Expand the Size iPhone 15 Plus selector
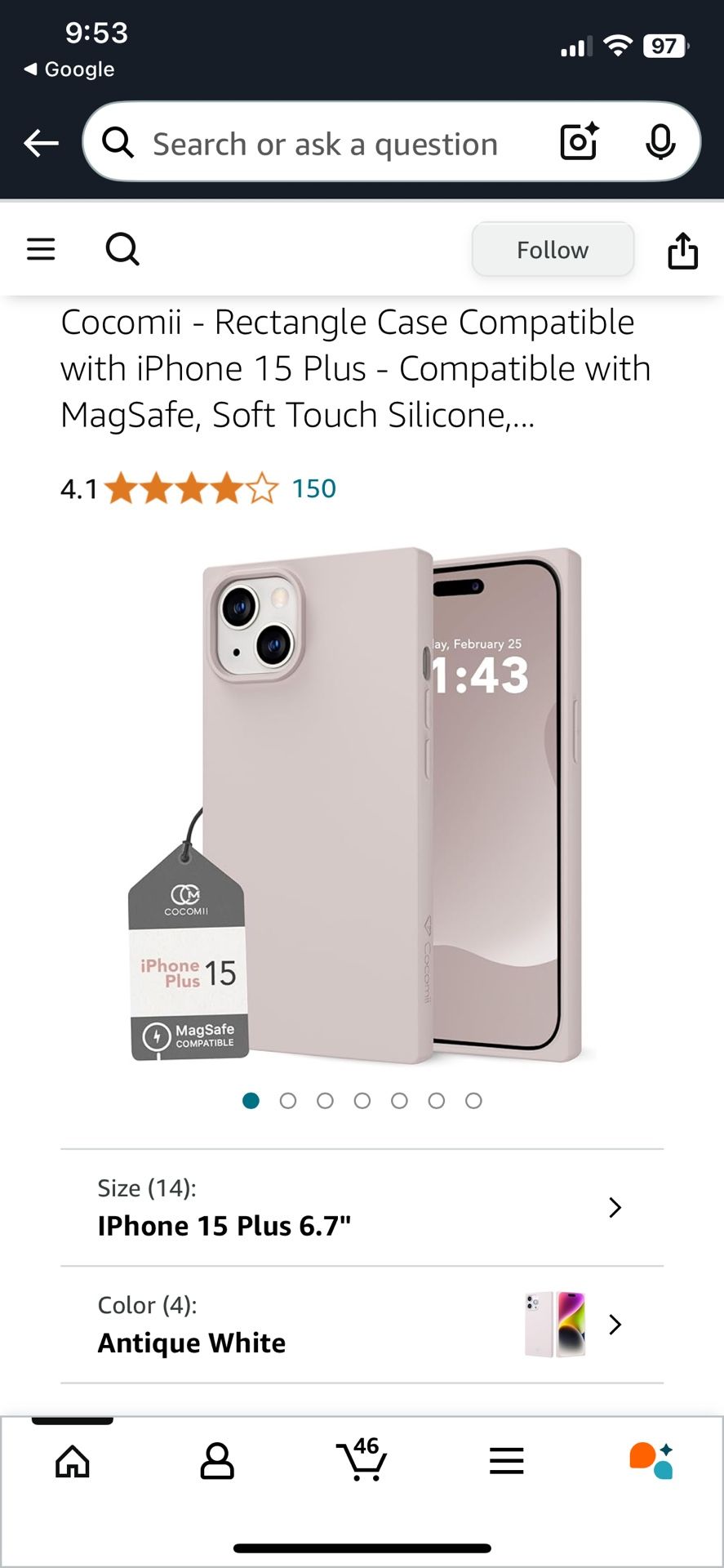This screenshot has width=724, height=1568. click(362, 1208)
